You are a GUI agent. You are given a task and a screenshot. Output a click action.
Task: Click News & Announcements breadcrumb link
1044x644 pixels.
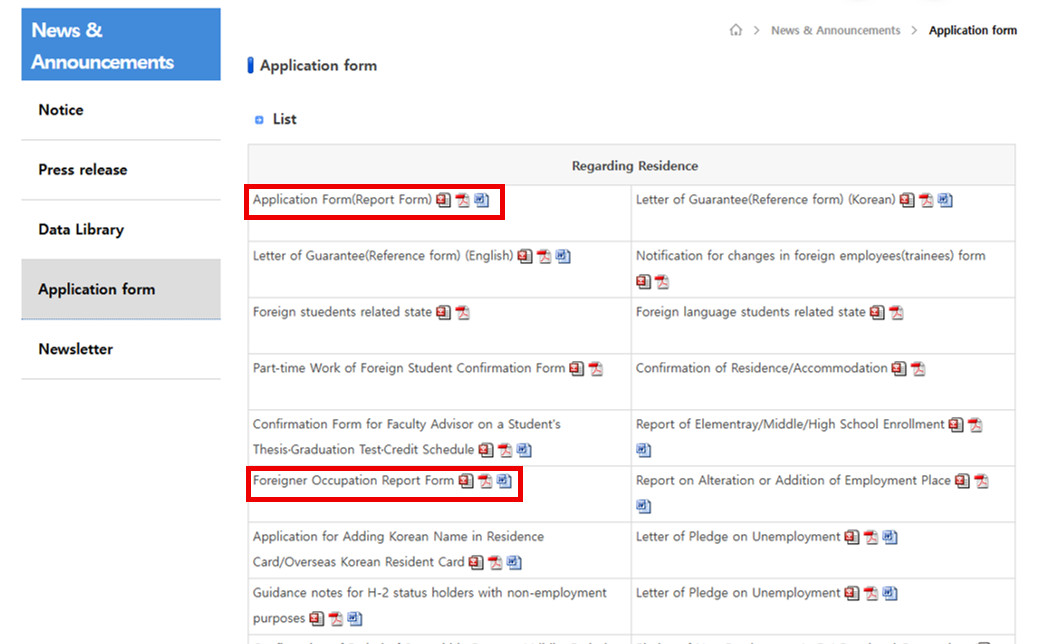(x=835, y=31)
